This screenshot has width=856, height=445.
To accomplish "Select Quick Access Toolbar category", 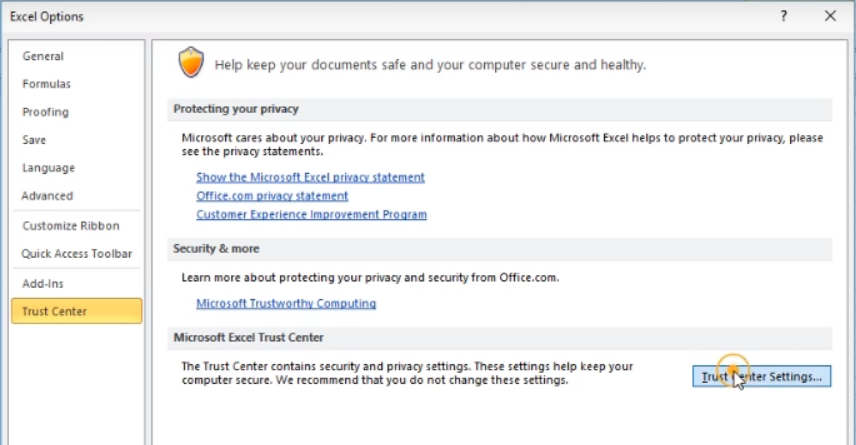I will [76, 253].
